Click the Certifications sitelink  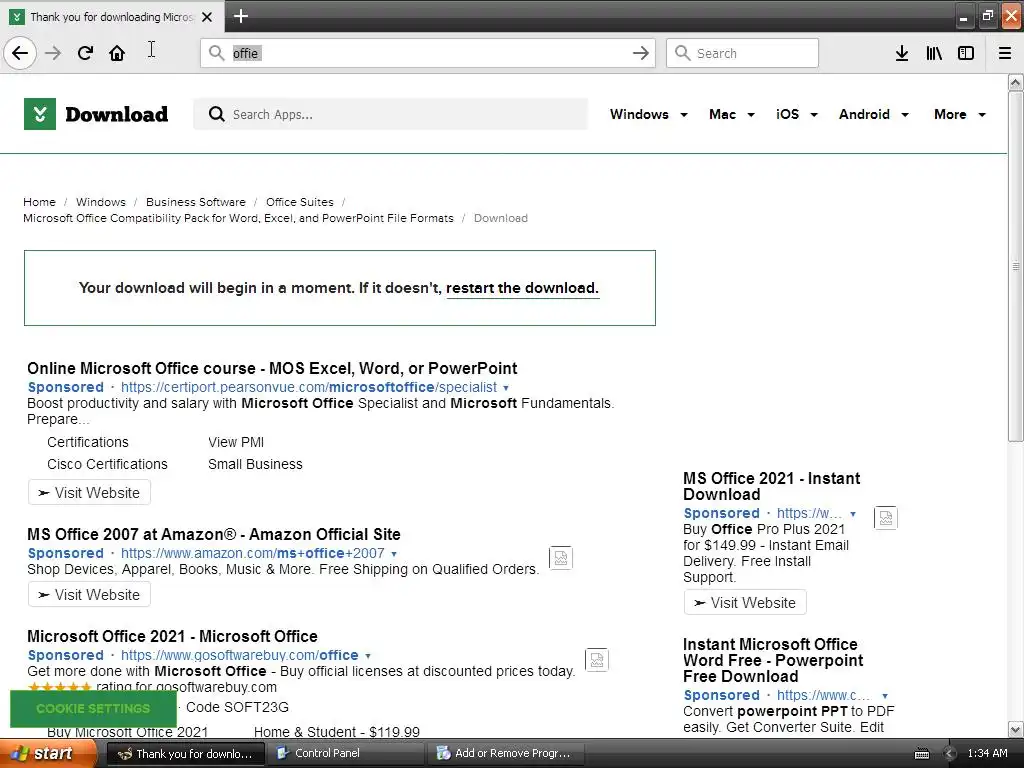[x=88, y=442]
